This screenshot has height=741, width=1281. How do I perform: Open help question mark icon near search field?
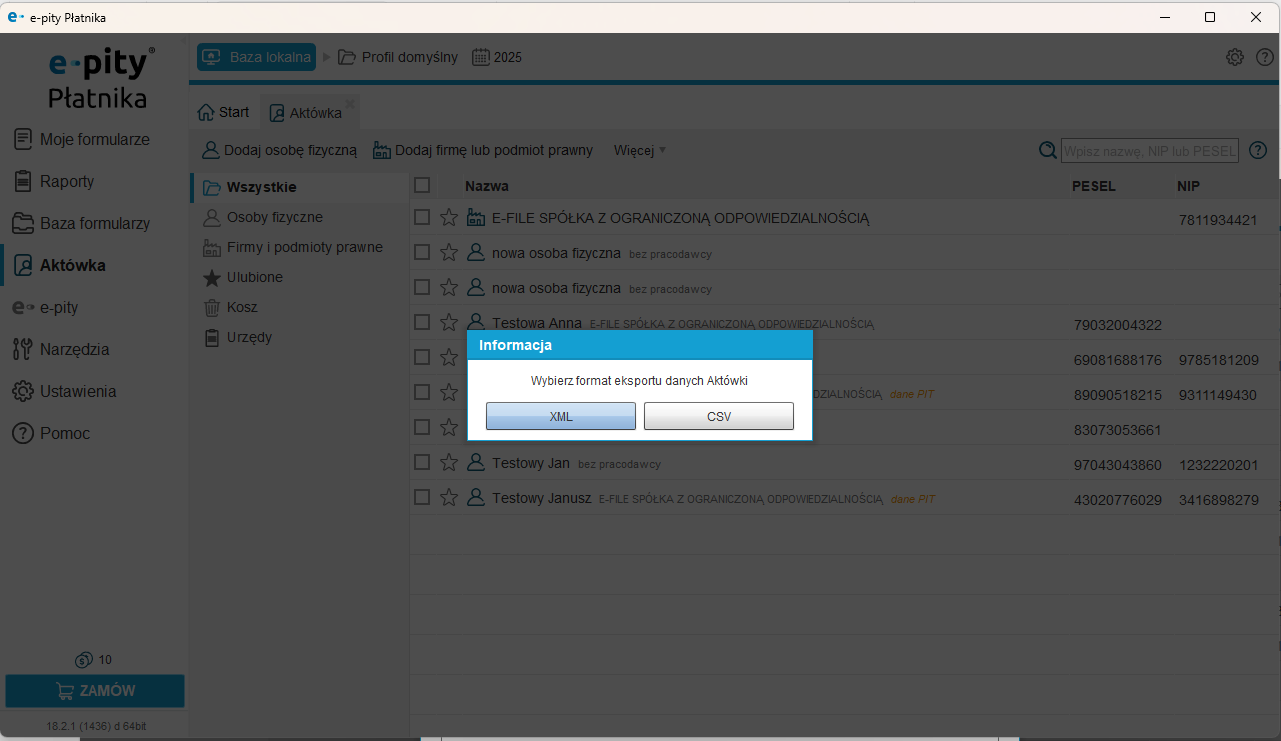click(1258, 150)
